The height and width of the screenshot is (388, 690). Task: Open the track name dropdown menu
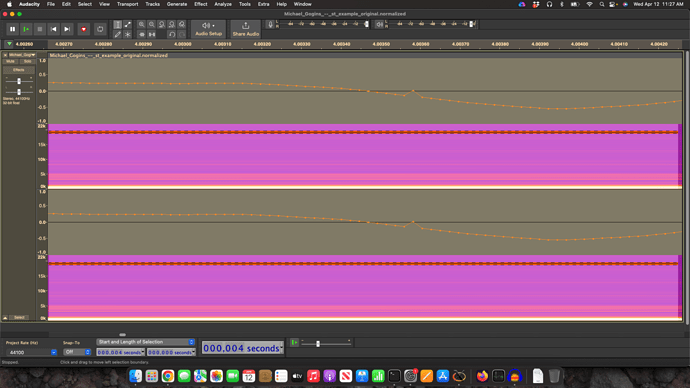(21, 55)
